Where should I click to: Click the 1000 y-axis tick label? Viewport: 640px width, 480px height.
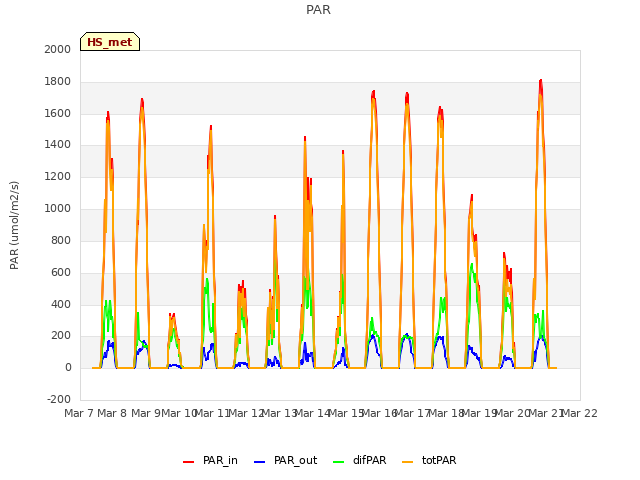tap(58, 209)
